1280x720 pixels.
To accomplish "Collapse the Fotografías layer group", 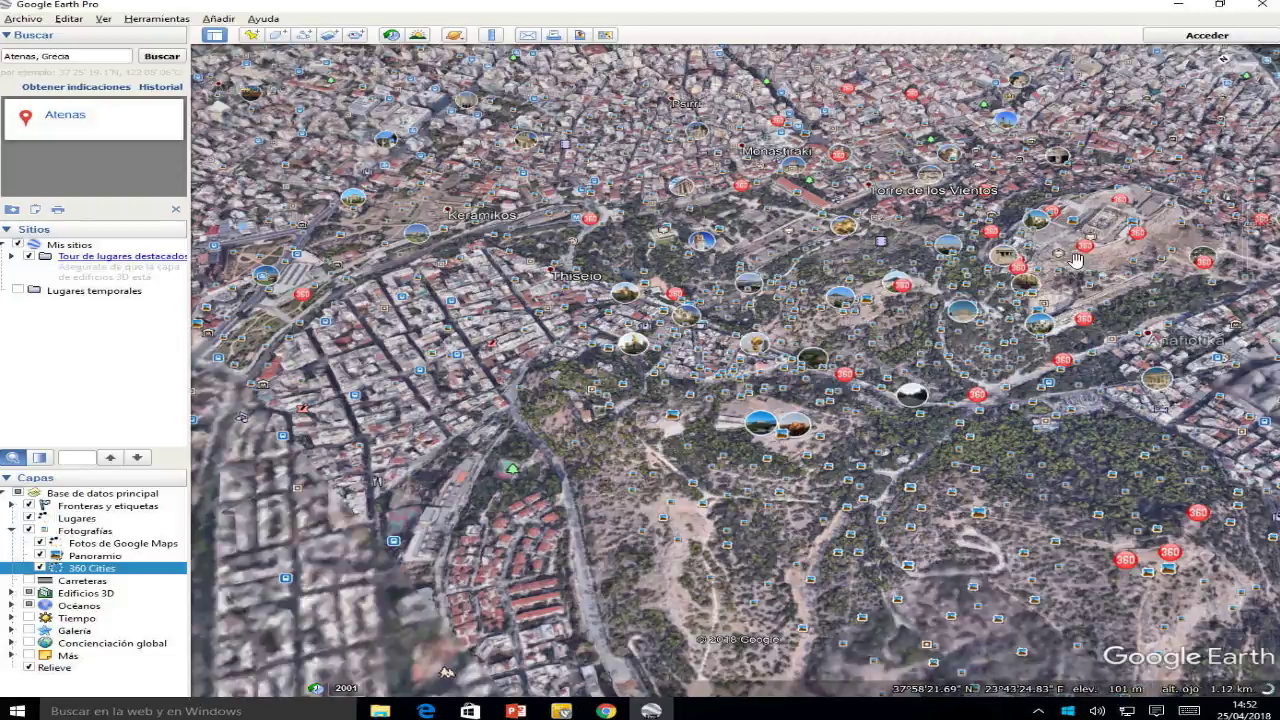I will pyautogui.click(x=12, y=530).
